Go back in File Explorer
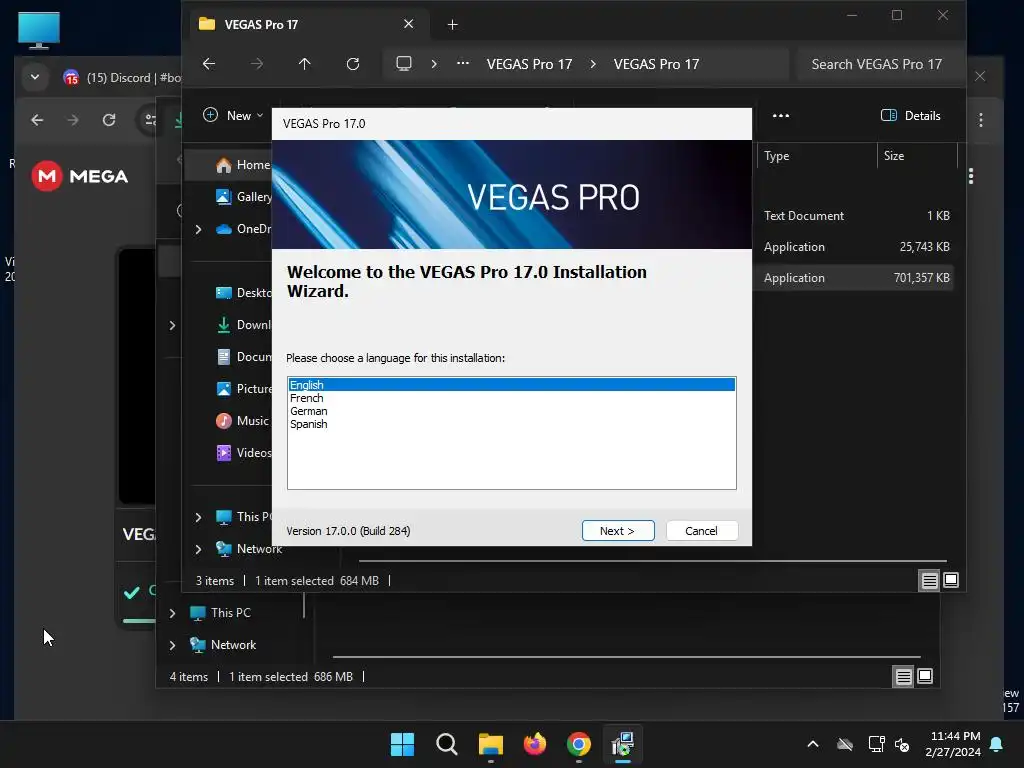Screen dimensions: 1024x768 tap(209, 64)
